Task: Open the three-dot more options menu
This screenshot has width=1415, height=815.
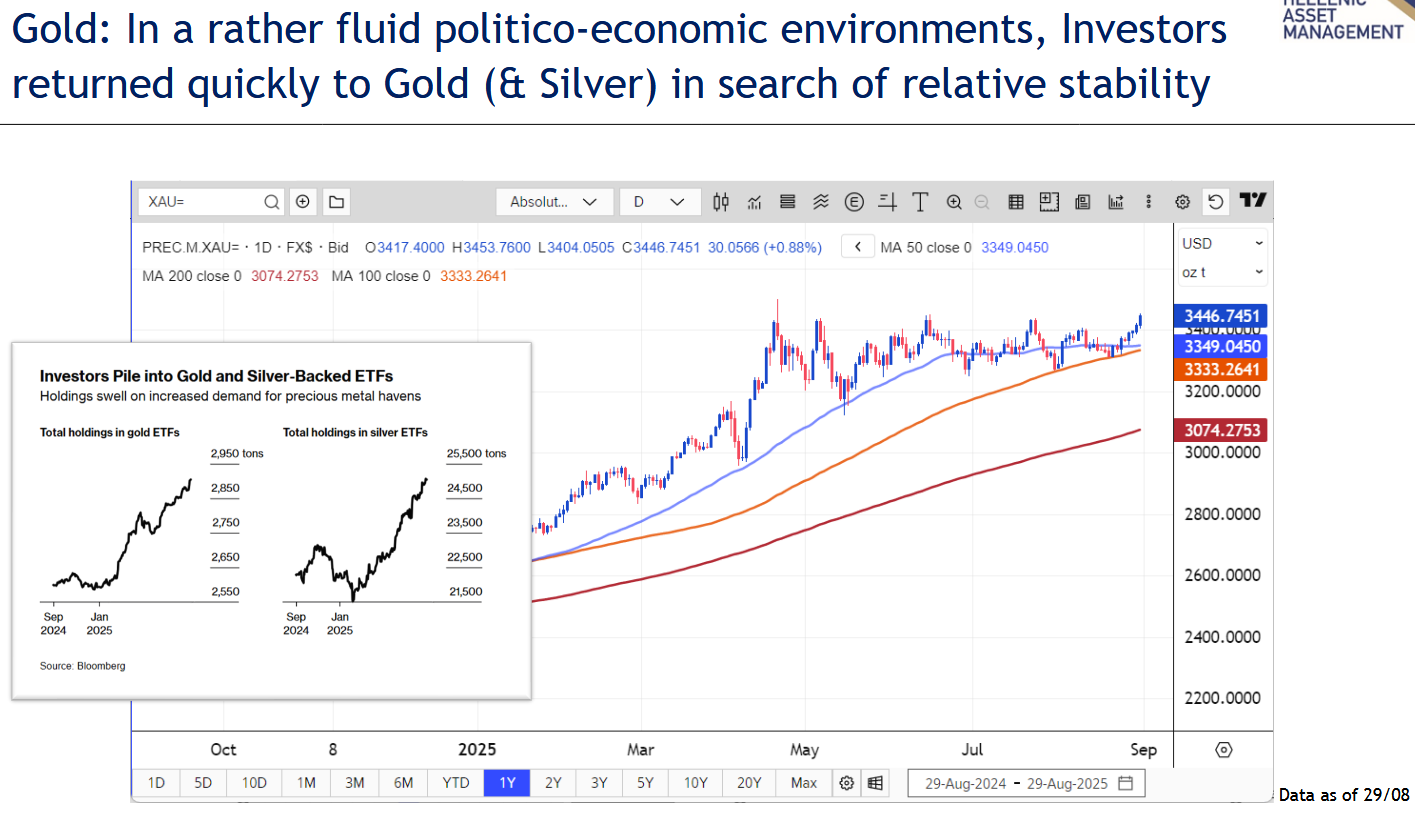Action: (x=1149, y=202)
